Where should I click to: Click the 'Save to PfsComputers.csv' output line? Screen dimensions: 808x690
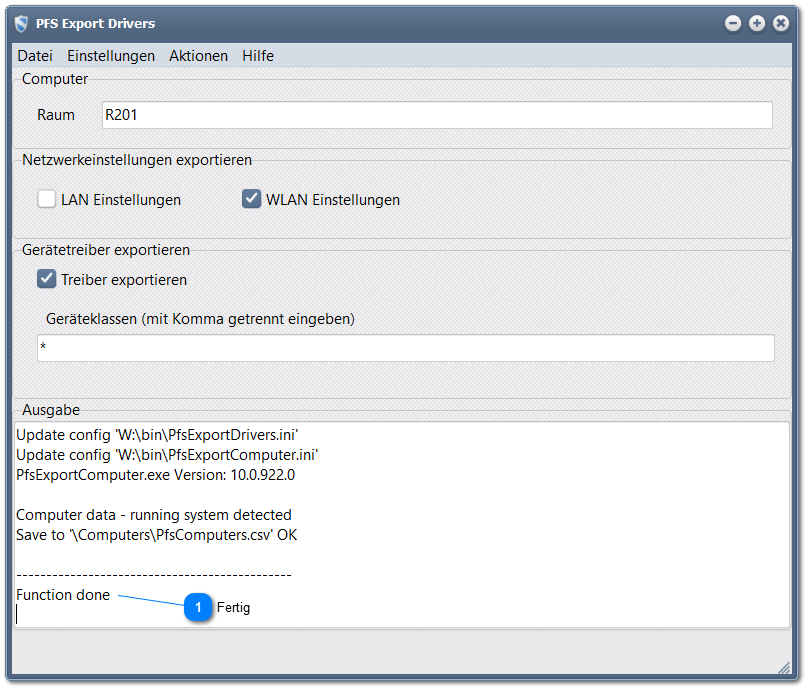tap(156, 535)
